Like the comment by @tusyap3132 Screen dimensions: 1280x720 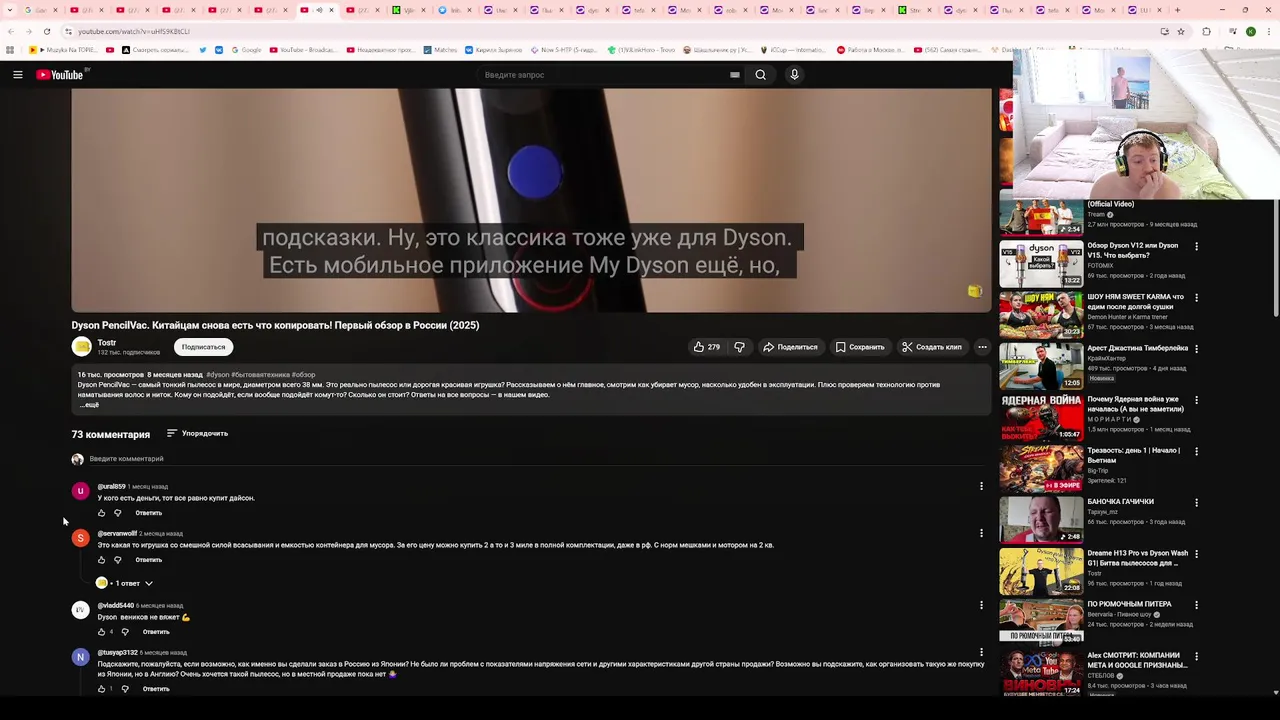101,689
